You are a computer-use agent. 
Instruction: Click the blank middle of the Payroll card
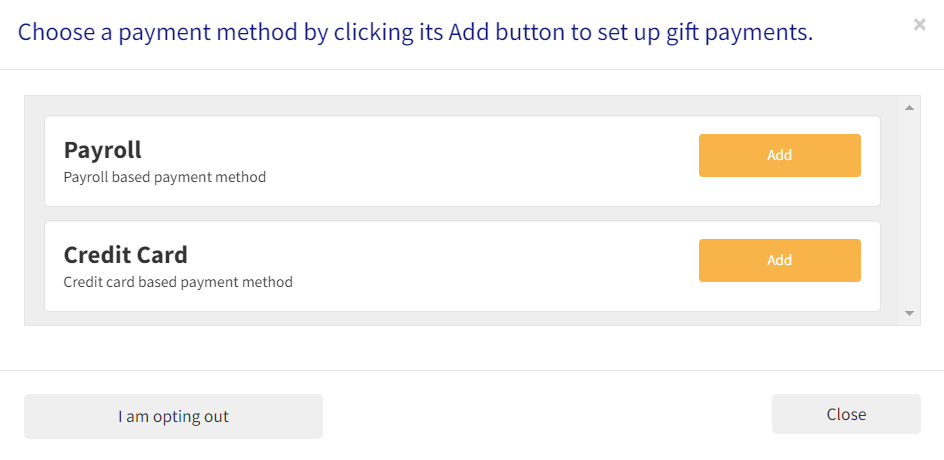coord(480,161)
